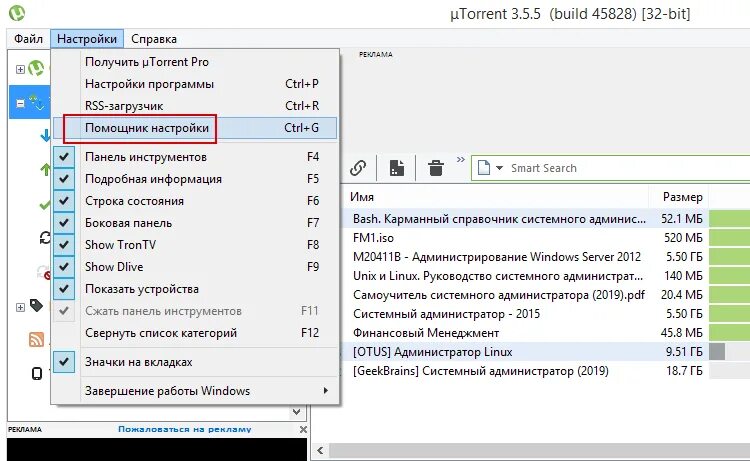
Task: Click Пожаловаться на рекламу link
Action: point(185,429)
